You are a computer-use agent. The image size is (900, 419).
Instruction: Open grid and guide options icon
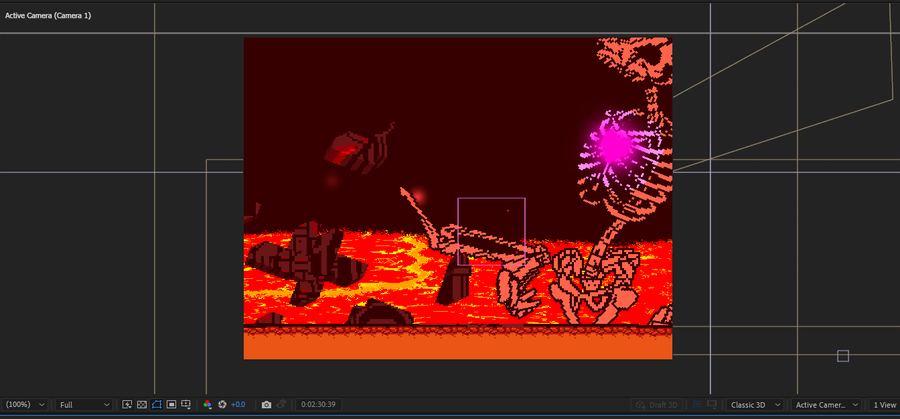tap(185, 405)
